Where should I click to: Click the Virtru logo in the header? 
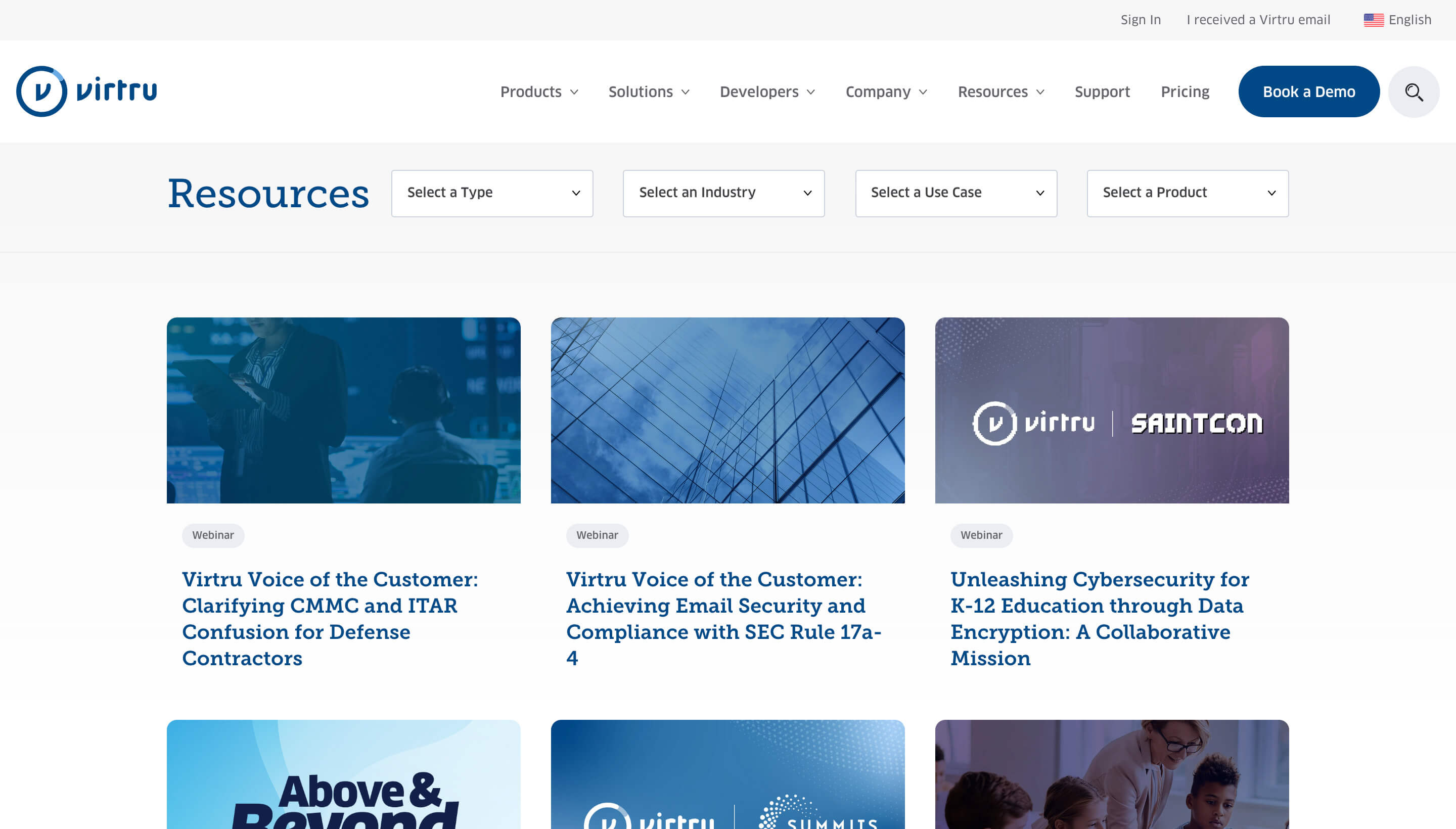pyautogui.click(x=86, y=91)
